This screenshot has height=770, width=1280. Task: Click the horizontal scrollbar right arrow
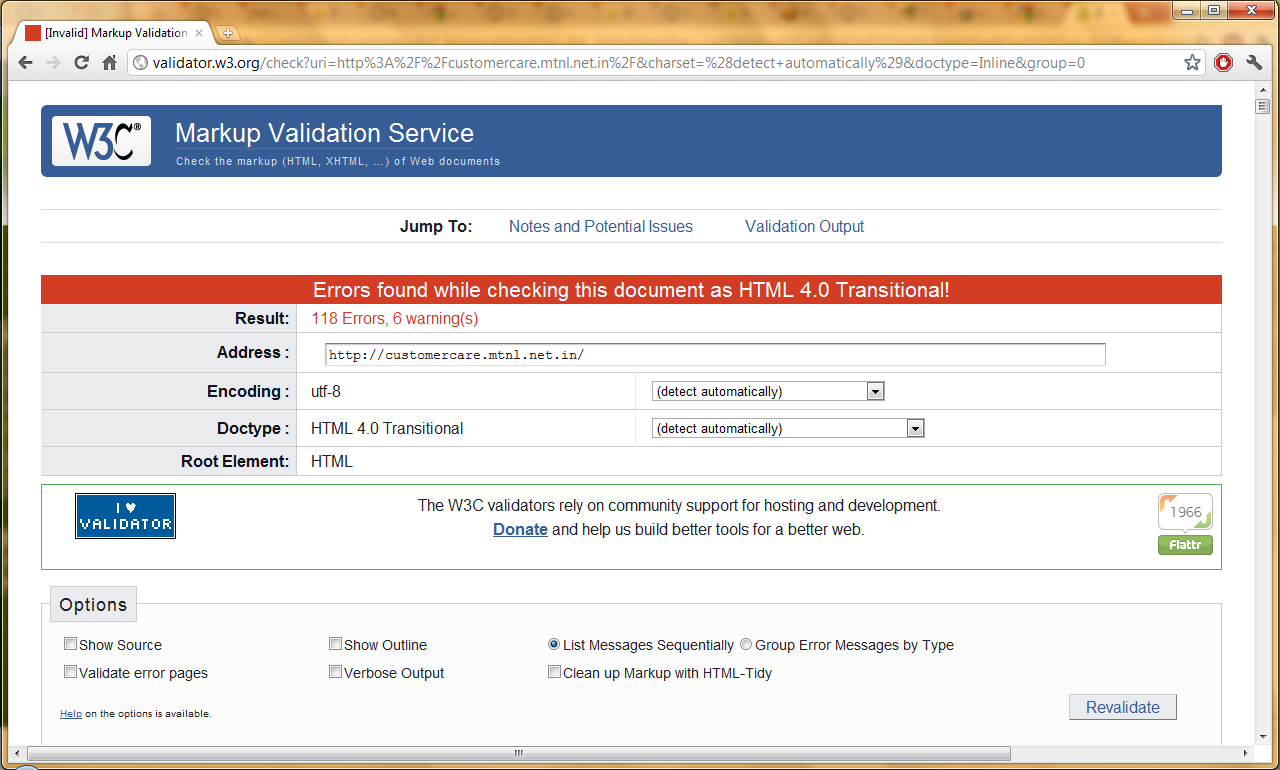[1245, 753]
